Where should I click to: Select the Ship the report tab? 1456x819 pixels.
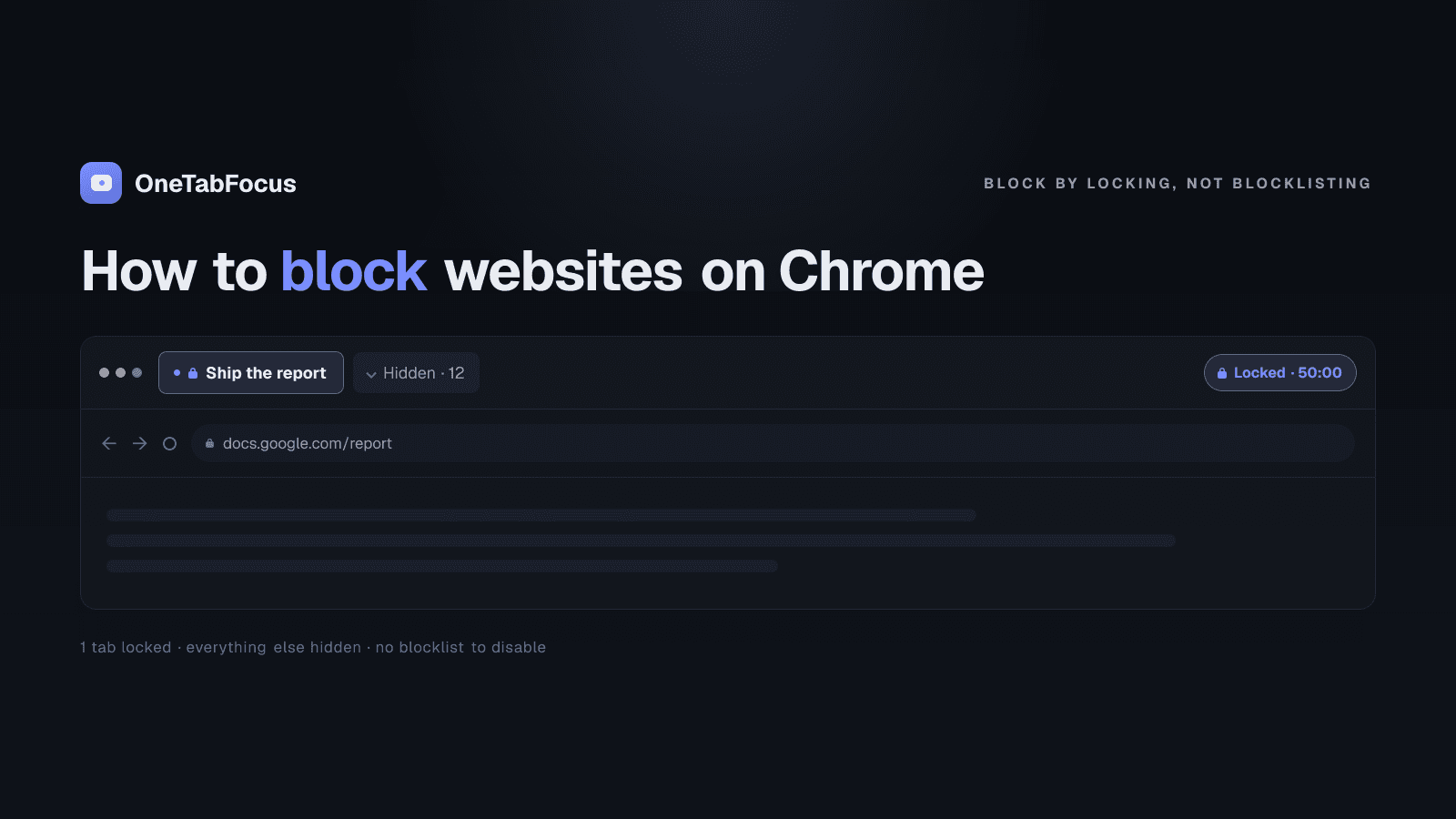(x=251, y=373)
